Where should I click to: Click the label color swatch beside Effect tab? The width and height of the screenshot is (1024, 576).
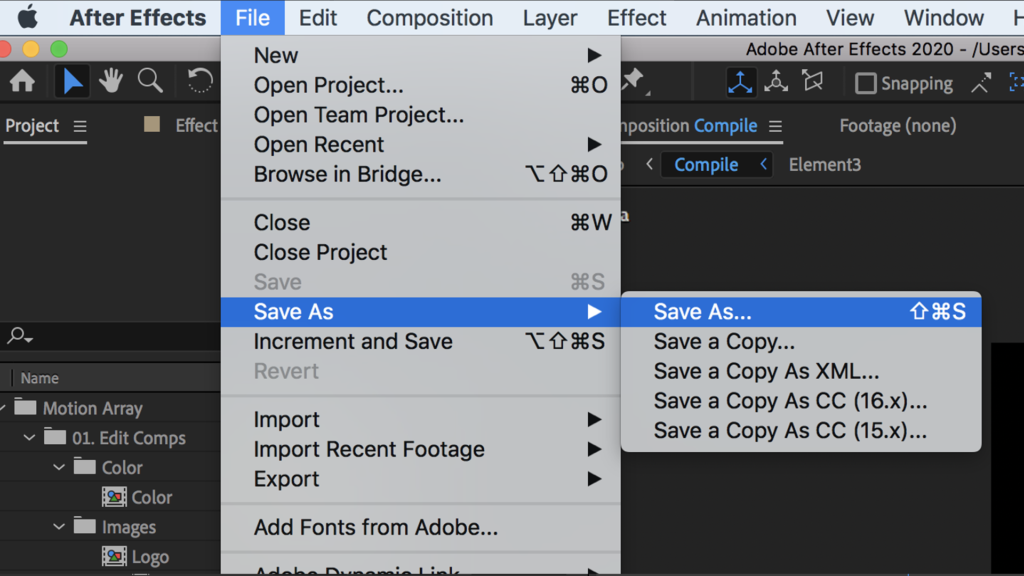(152, 124)
